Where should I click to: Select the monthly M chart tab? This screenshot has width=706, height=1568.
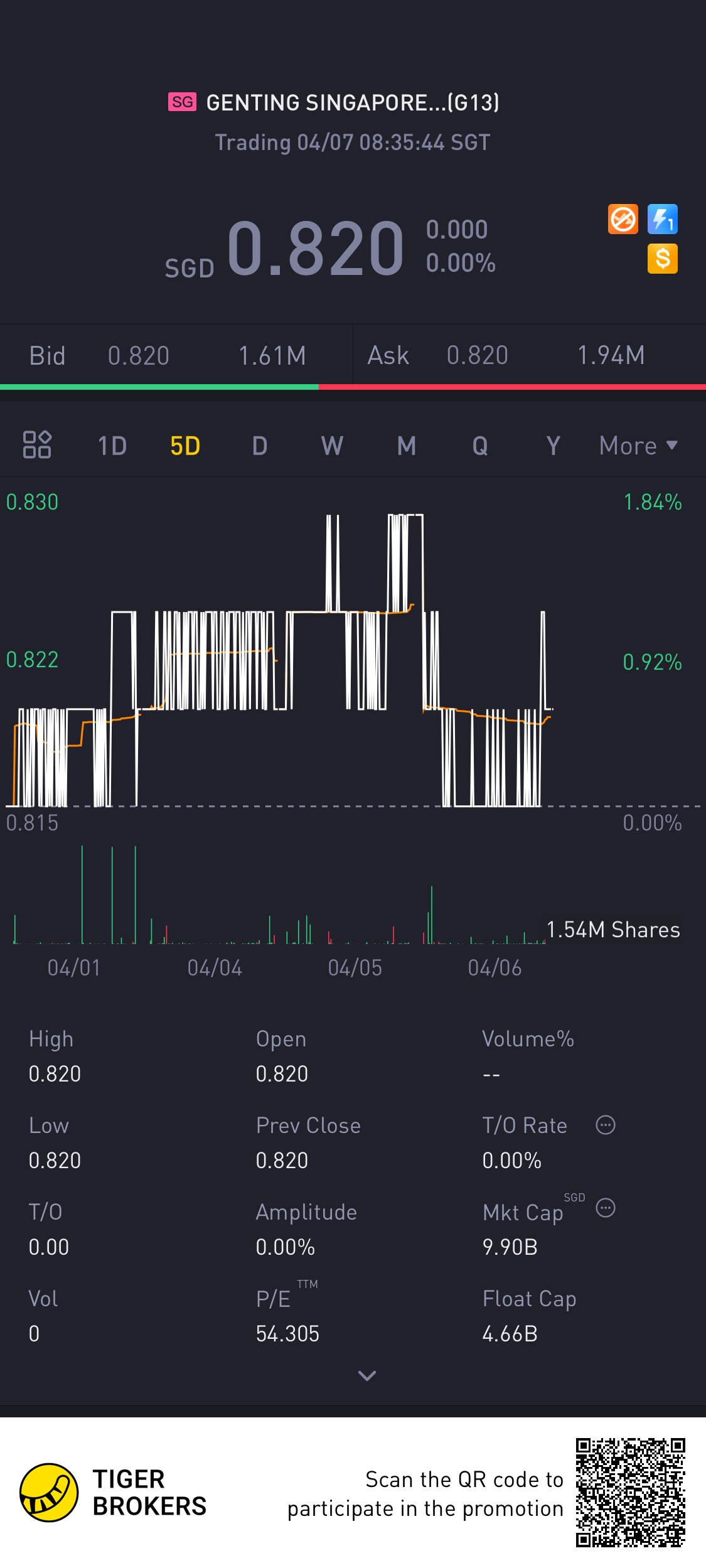click(x=407, y=446)
